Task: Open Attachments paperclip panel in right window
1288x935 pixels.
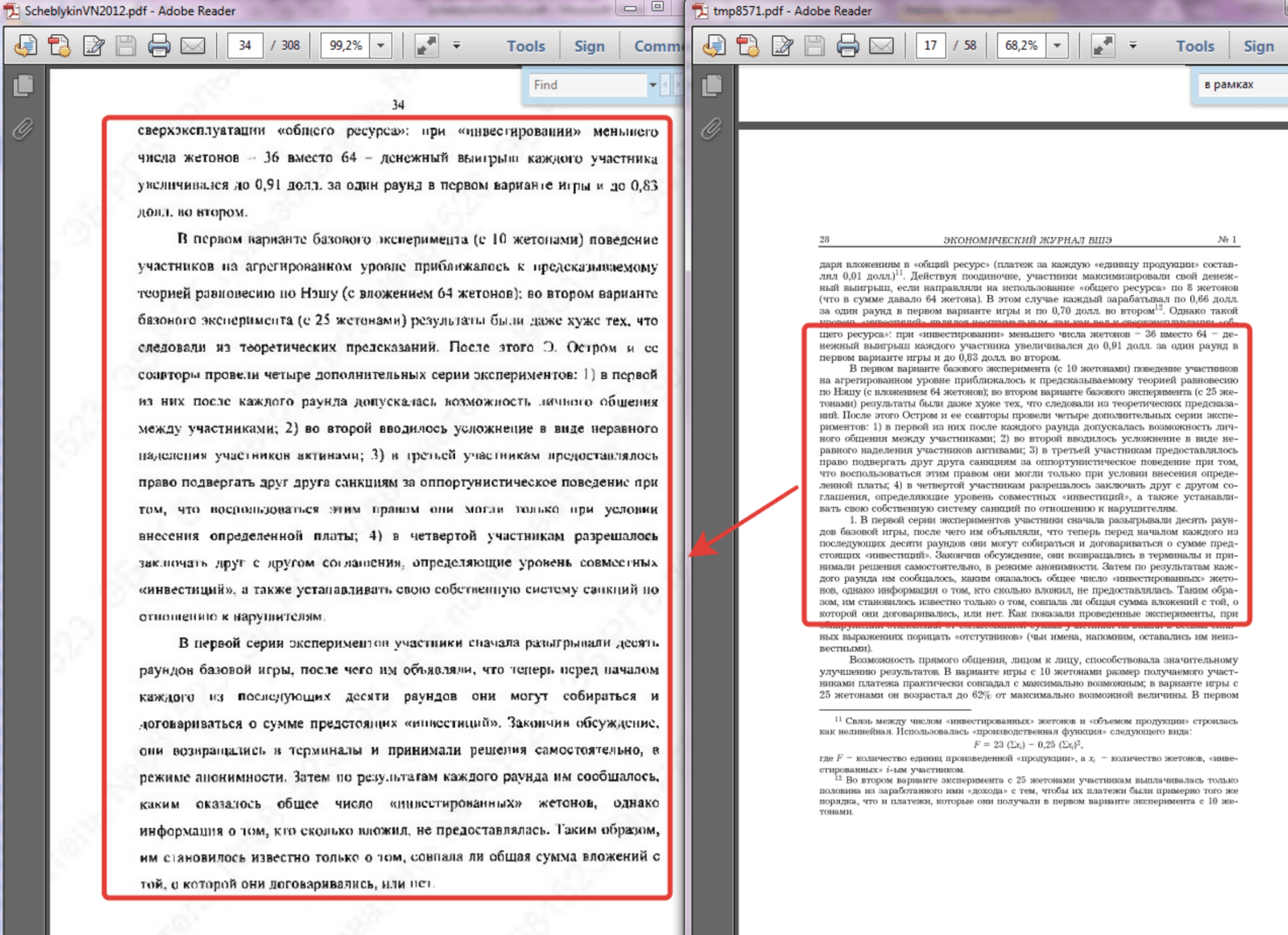Action: [x=712, y=129]
